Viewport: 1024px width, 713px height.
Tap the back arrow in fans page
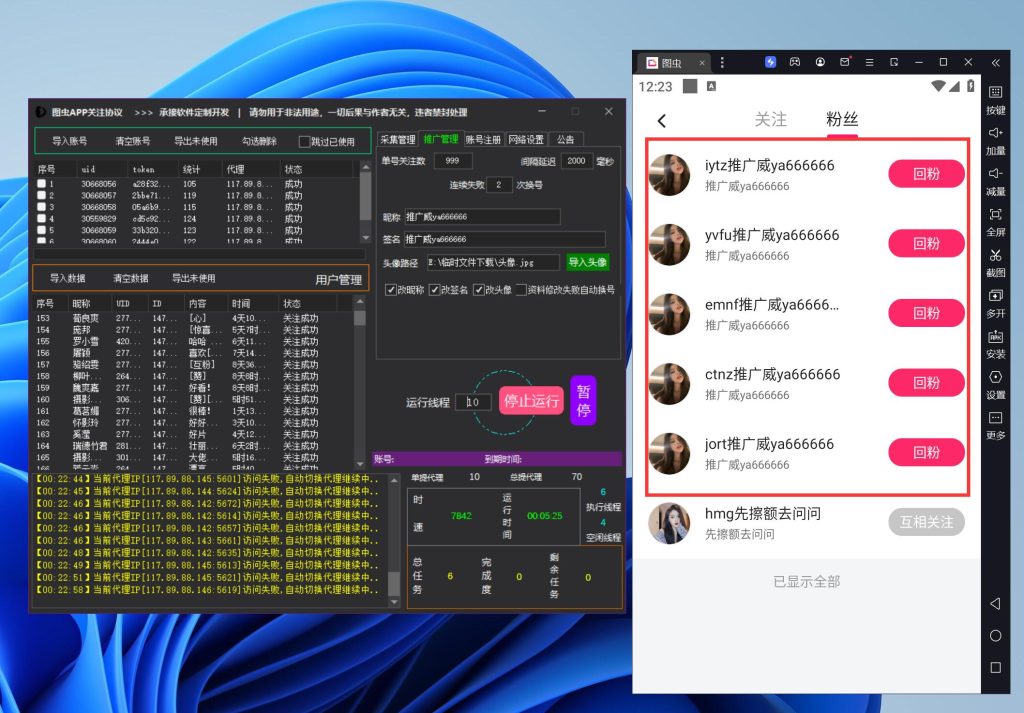[662, 121]
